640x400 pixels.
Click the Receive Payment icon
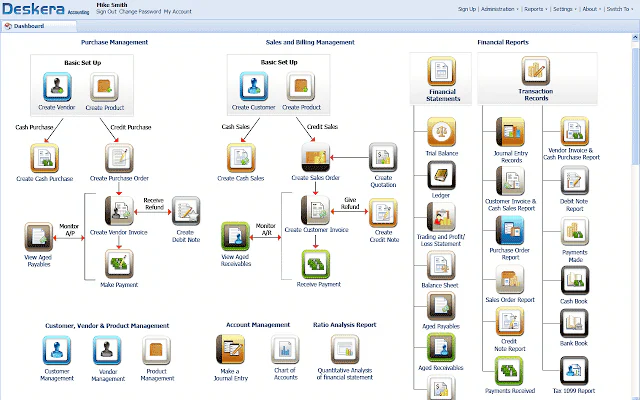point(316,264)
